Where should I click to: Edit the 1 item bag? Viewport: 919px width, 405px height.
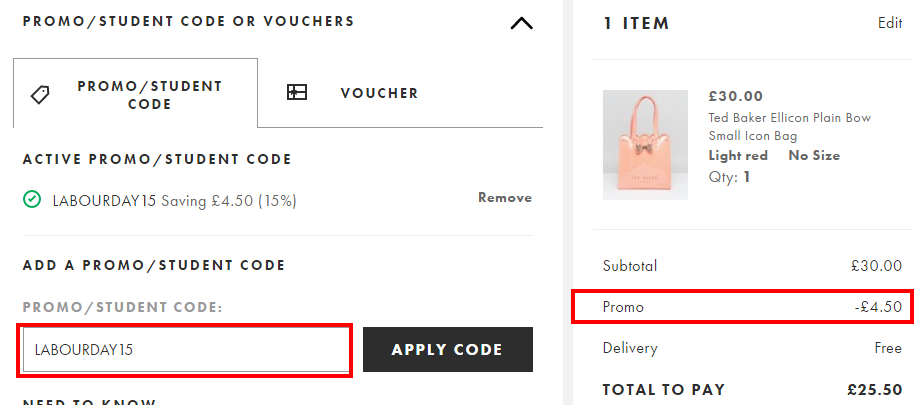(x=890, y=23)
